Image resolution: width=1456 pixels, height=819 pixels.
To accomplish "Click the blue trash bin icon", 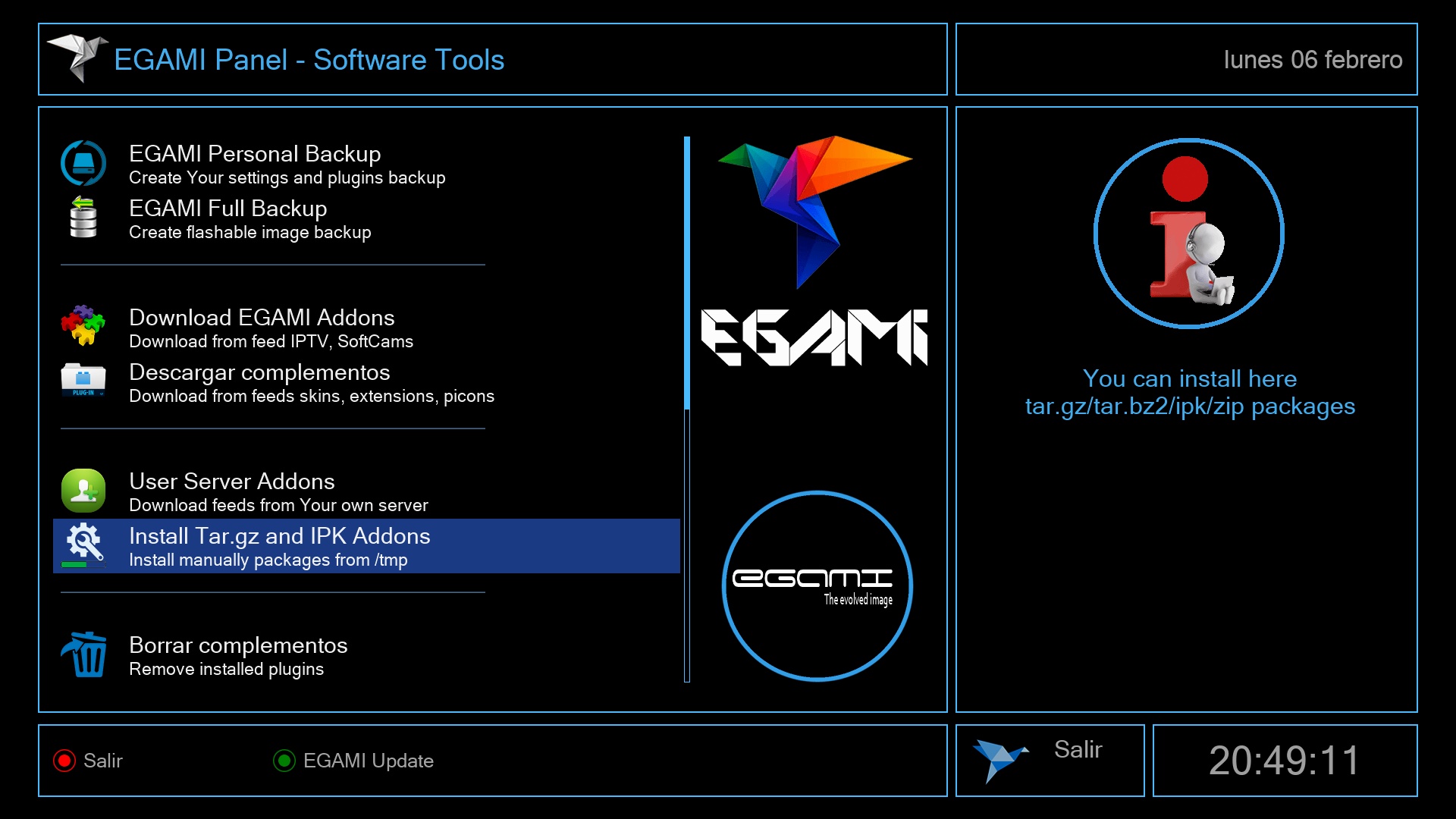I will point(86,654).
